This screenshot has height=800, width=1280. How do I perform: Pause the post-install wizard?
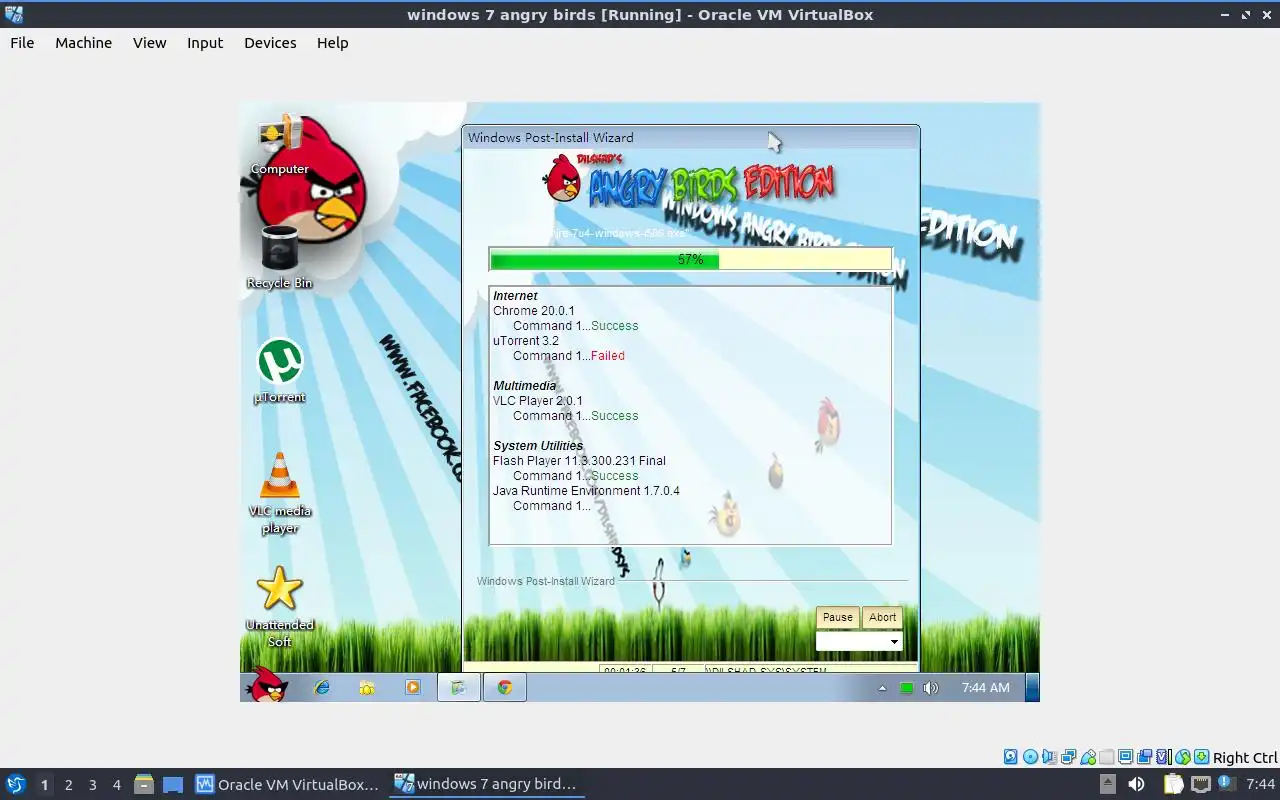click(838, 617)
